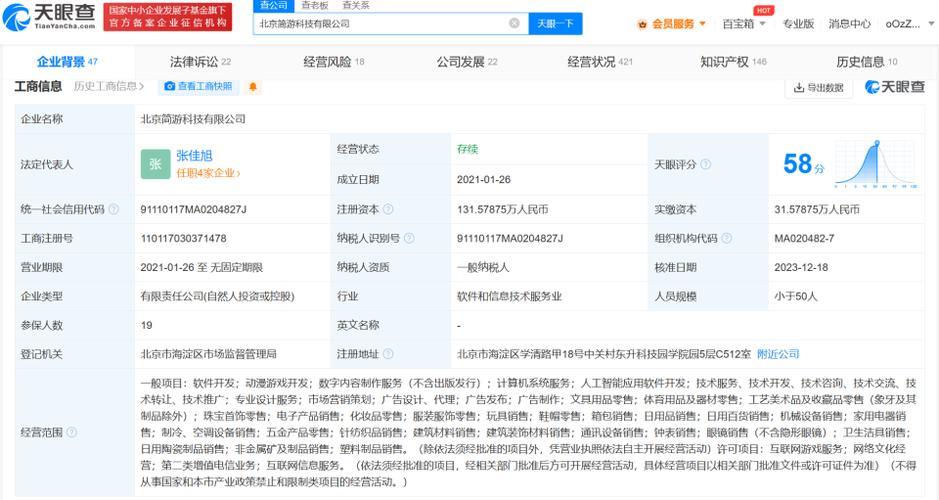Select the 经营风险 tab
The height and width of the screenshot is (500, 939).
point(334,62)
